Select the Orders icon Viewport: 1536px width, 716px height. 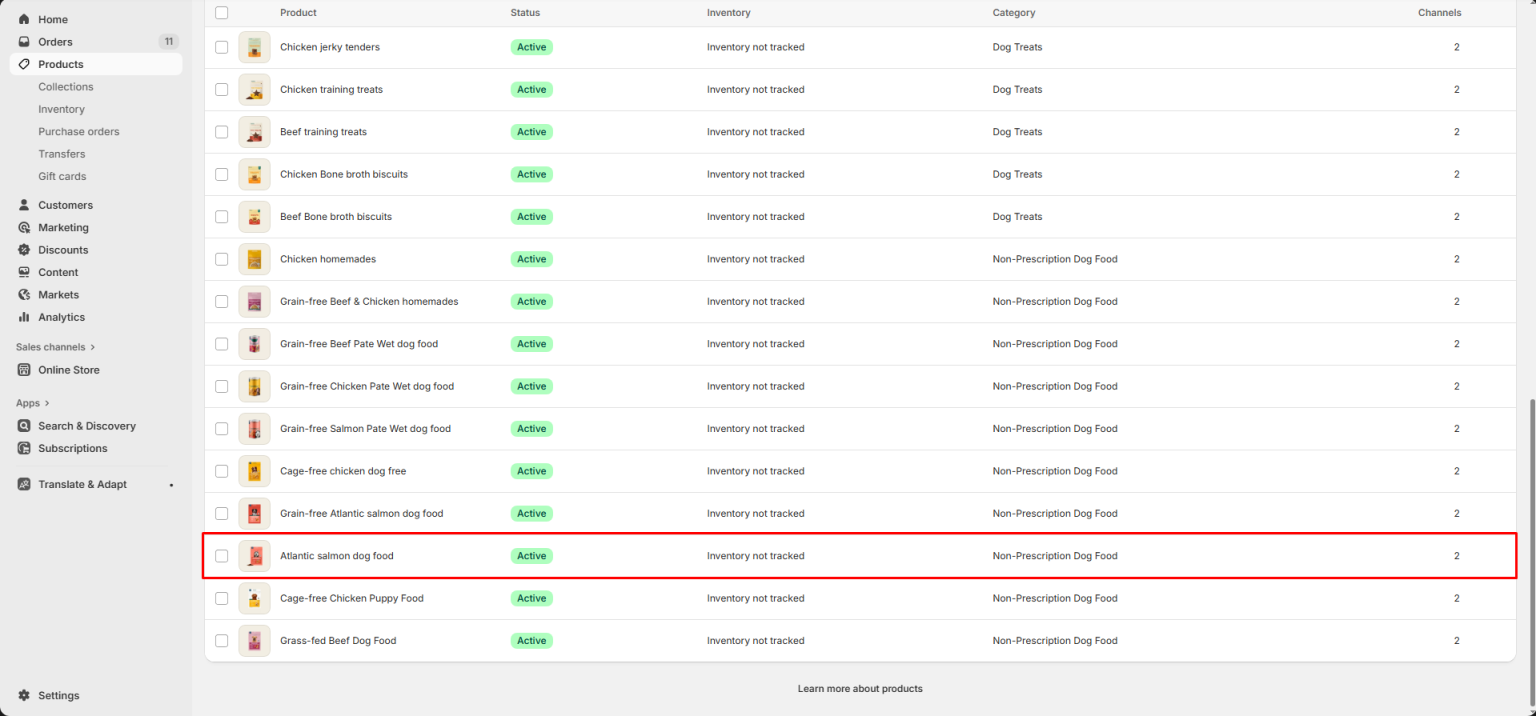[23, 41]
